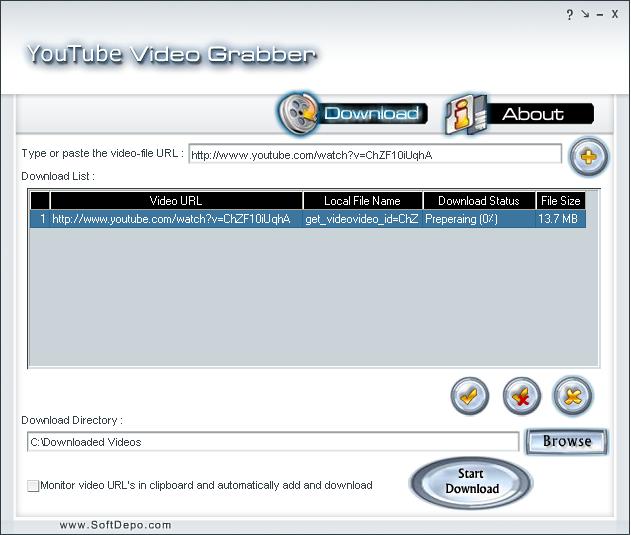Click the film reel Download icon
The image size is (631, 535).
point(298,113)
